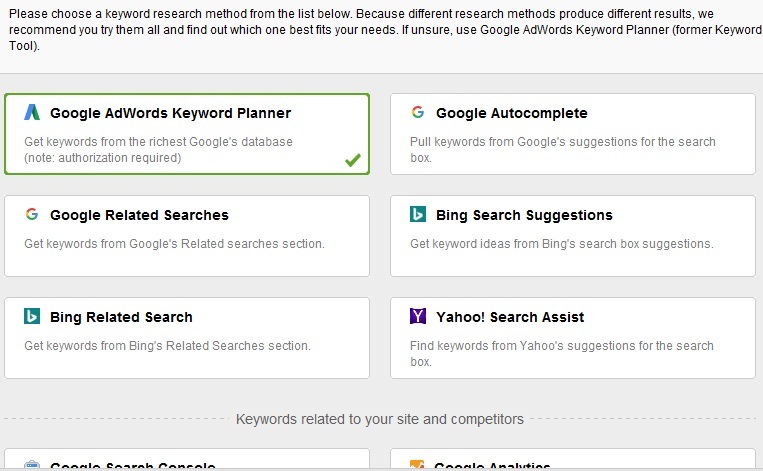Click the Bing Related Search logo icon
This screenshot has width=763, height=471.
[32, 316]
